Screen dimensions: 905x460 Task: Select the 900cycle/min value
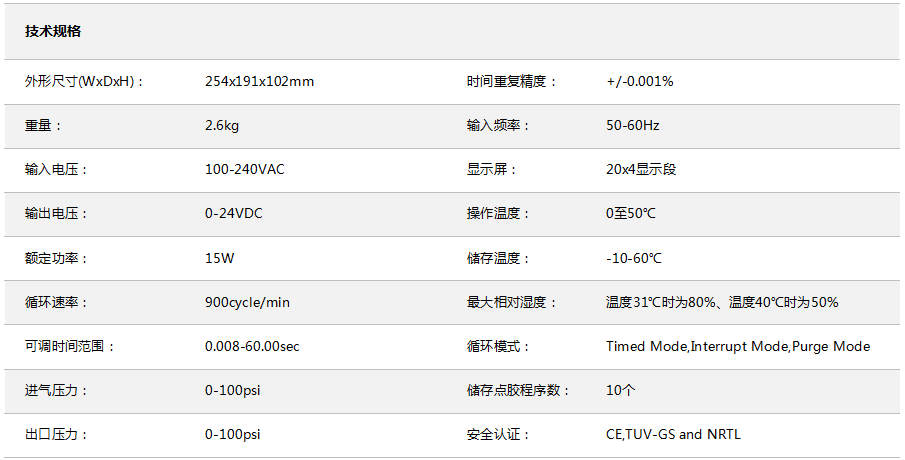tap(247, 302)
